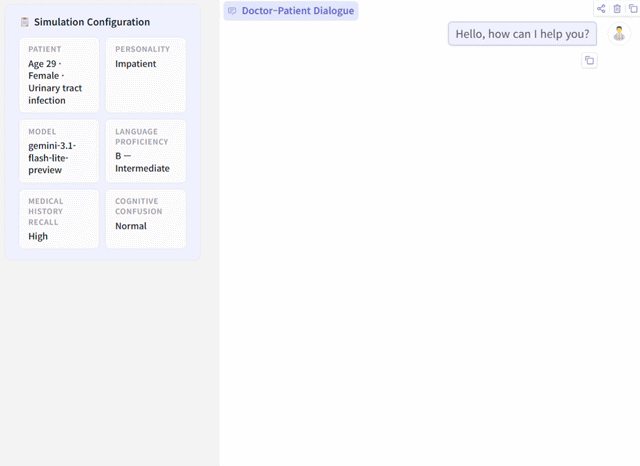640x466 pixels.
Task: Copy the 'Hello, how can I help you?' message
Action: tap(589, 61)
